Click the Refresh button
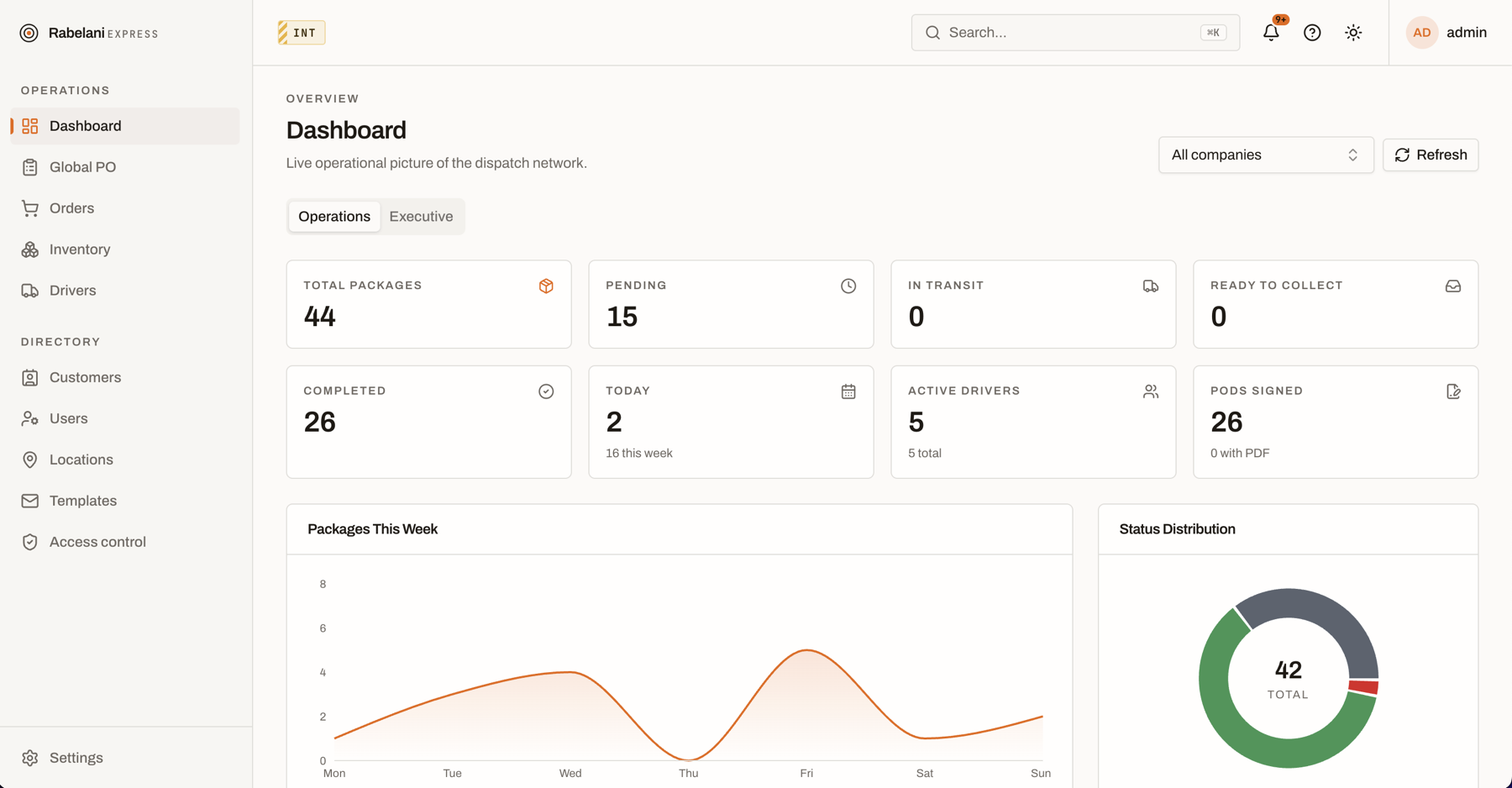The width and height of the screenshot is (1512, 788). coord(1431,155)
